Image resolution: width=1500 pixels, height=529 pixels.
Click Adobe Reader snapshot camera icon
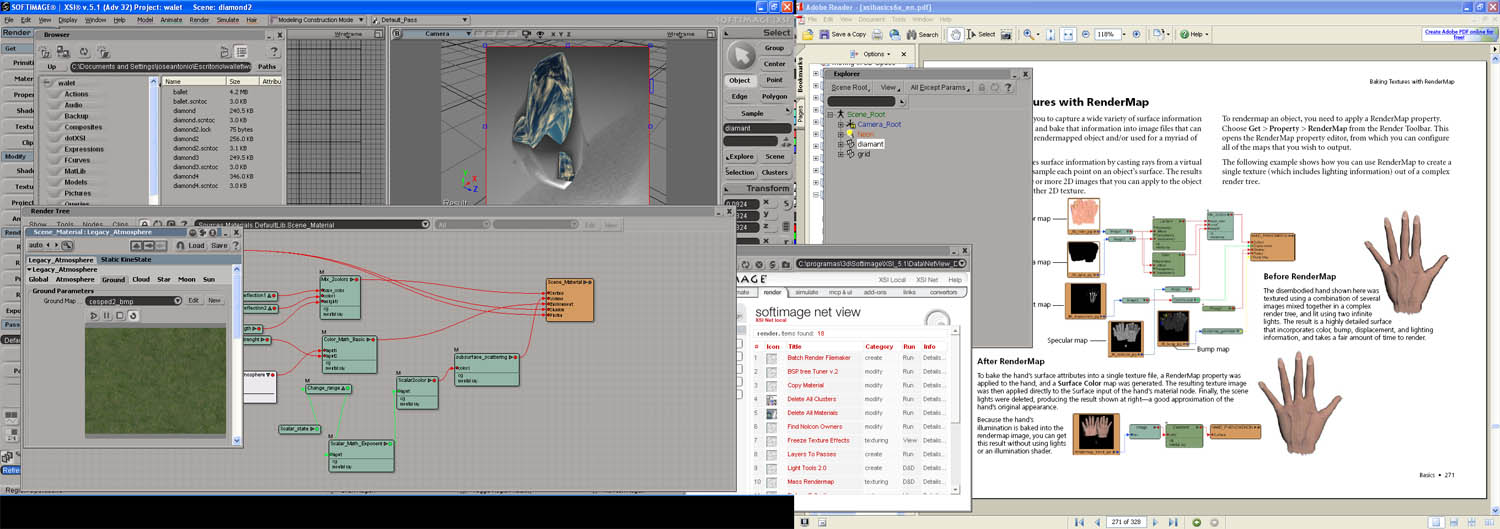point(1006,34)
